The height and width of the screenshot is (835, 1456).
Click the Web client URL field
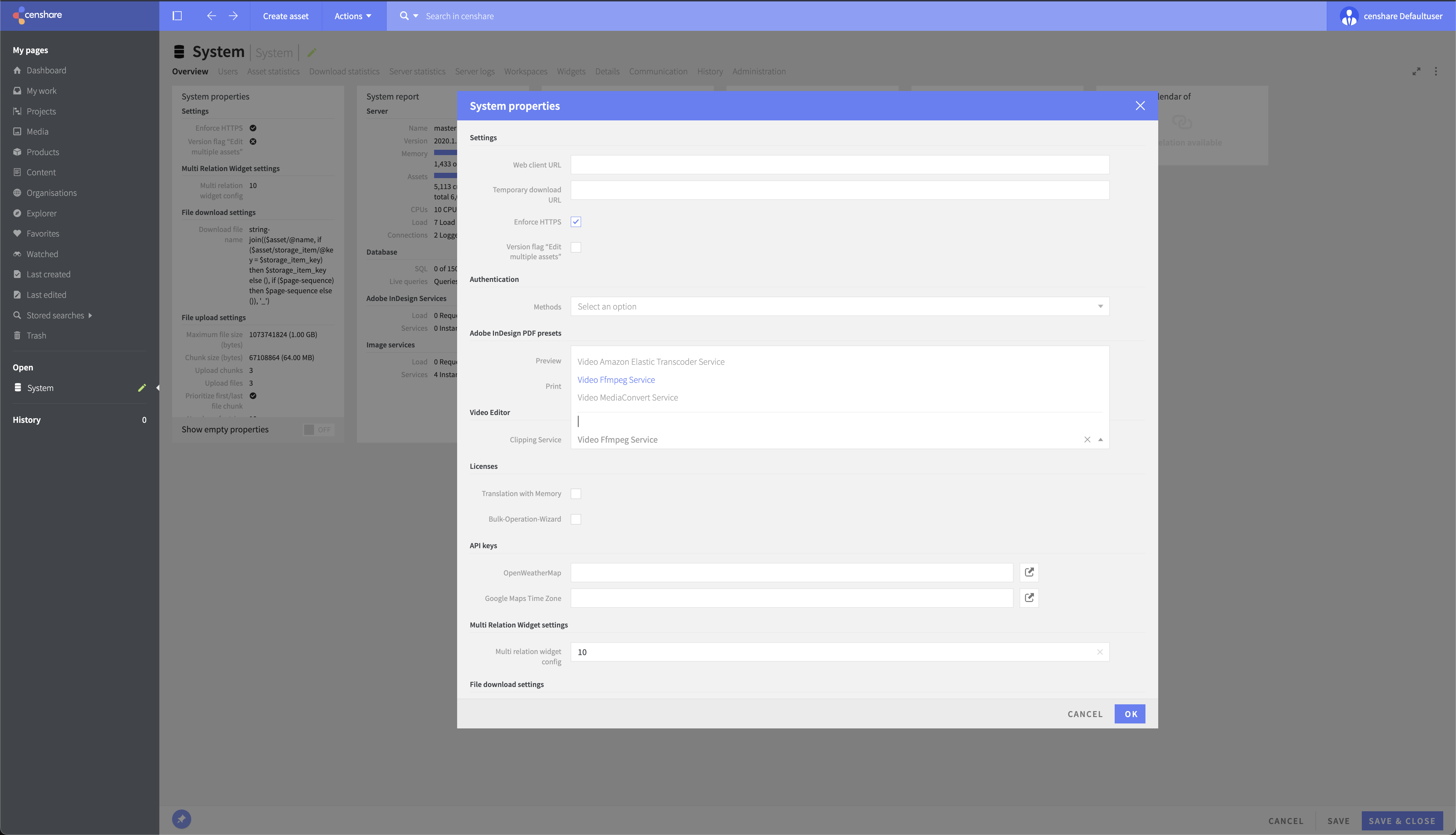840,165
